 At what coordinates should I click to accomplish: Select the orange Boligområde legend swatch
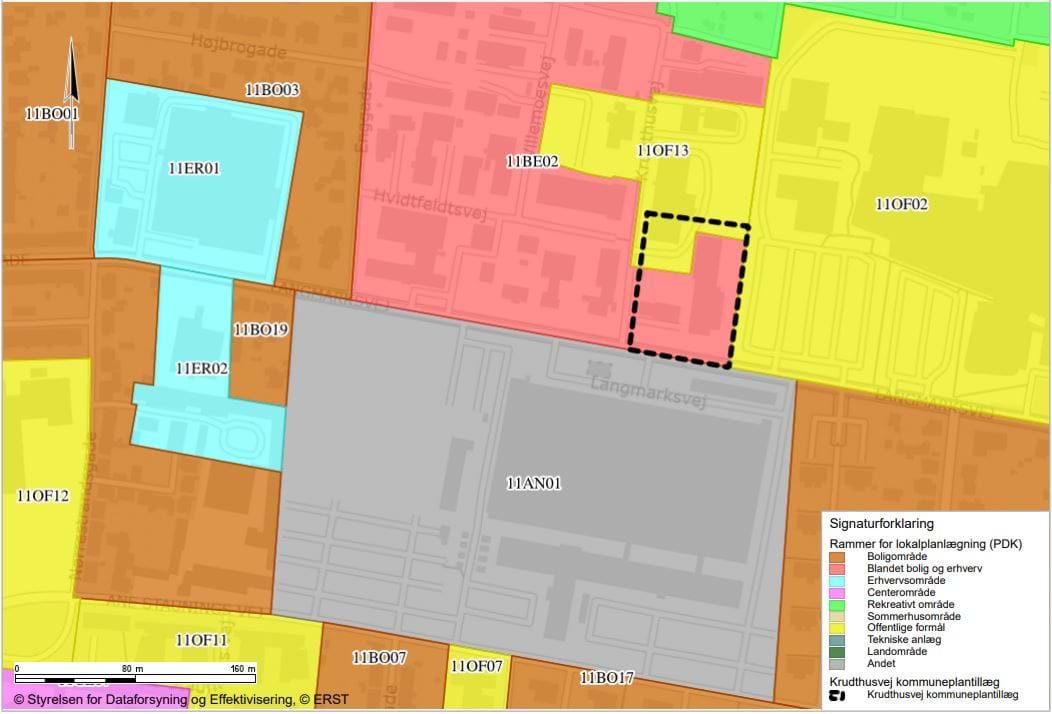click(x=837, y=556)
